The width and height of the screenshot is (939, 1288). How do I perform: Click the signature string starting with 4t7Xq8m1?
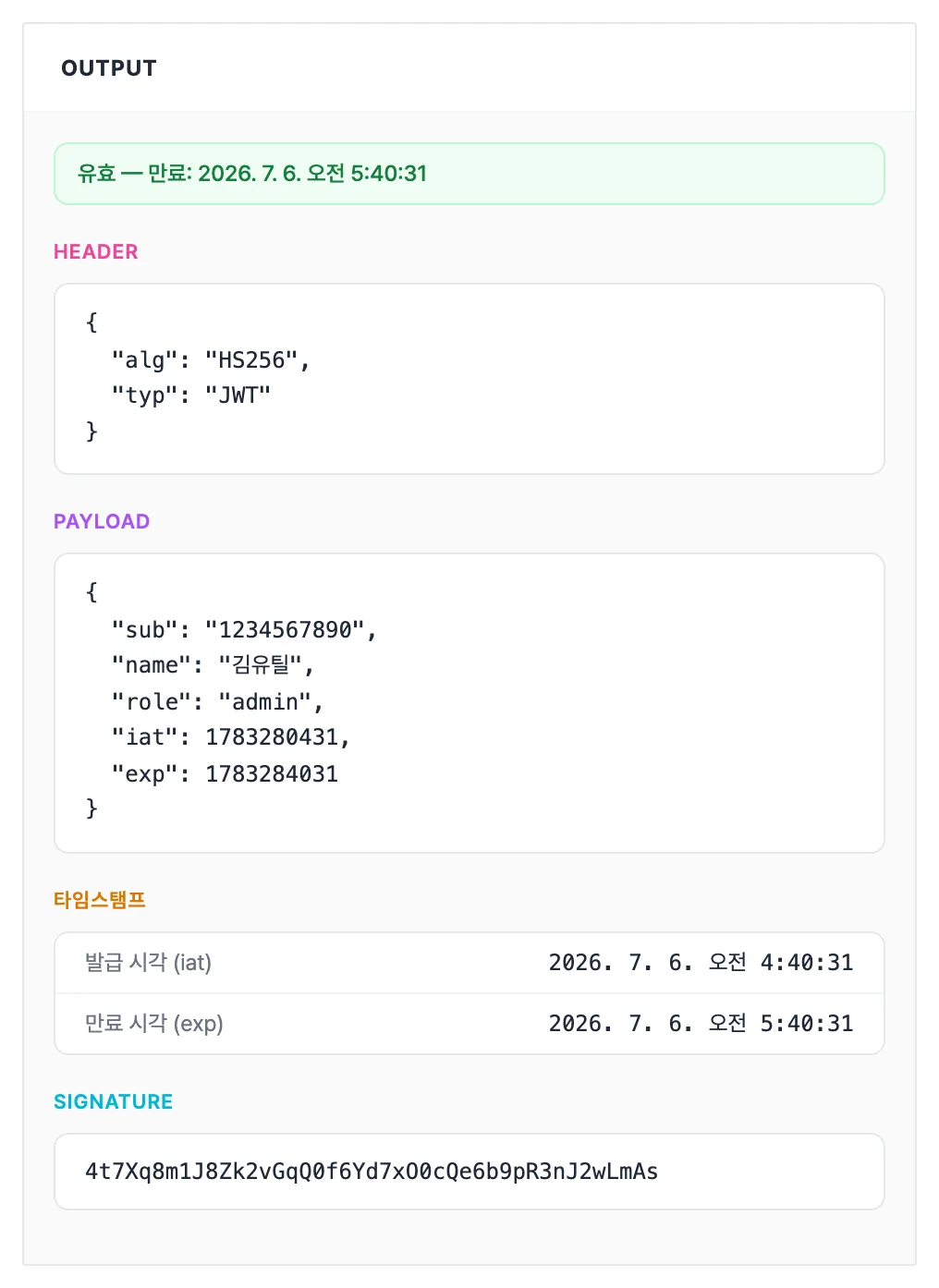coord(372,1172)
